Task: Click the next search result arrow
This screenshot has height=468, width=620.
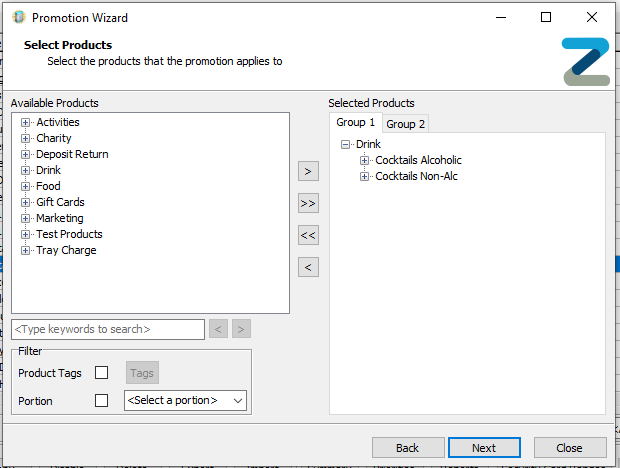Action: [241, 329]
